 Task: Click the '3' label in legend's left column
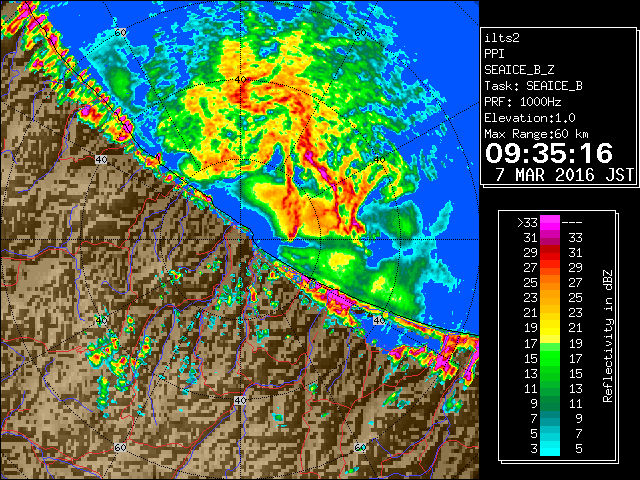pyautogui.click(x=534, y=449)
